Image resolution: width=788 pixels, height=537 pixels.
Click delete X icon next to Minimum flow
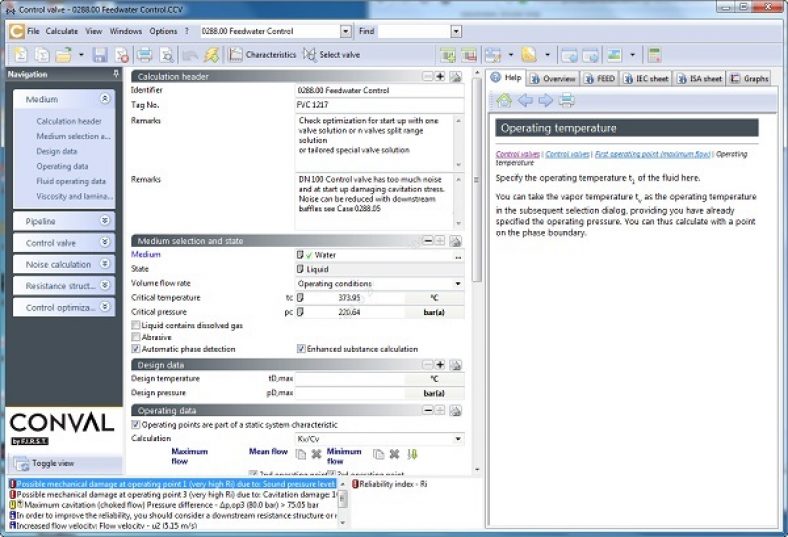[395, 454]
